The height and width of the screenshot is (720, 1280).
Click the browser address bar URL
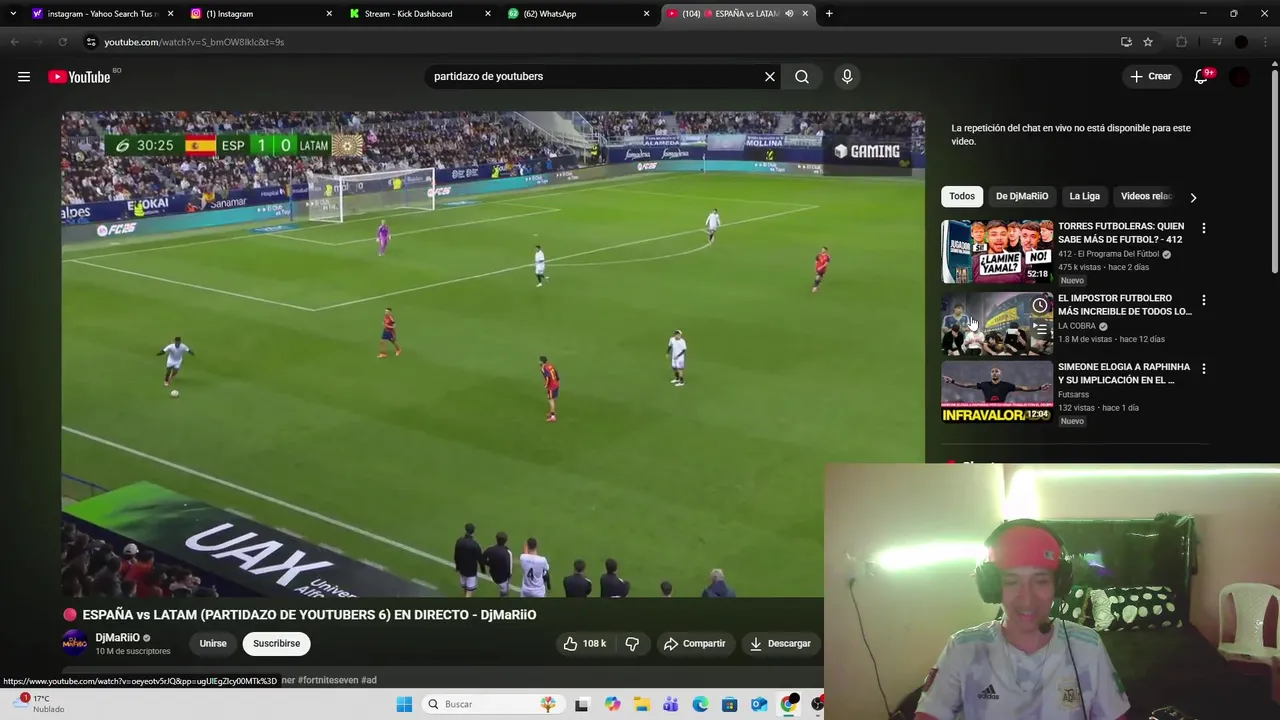coord(194,42)
